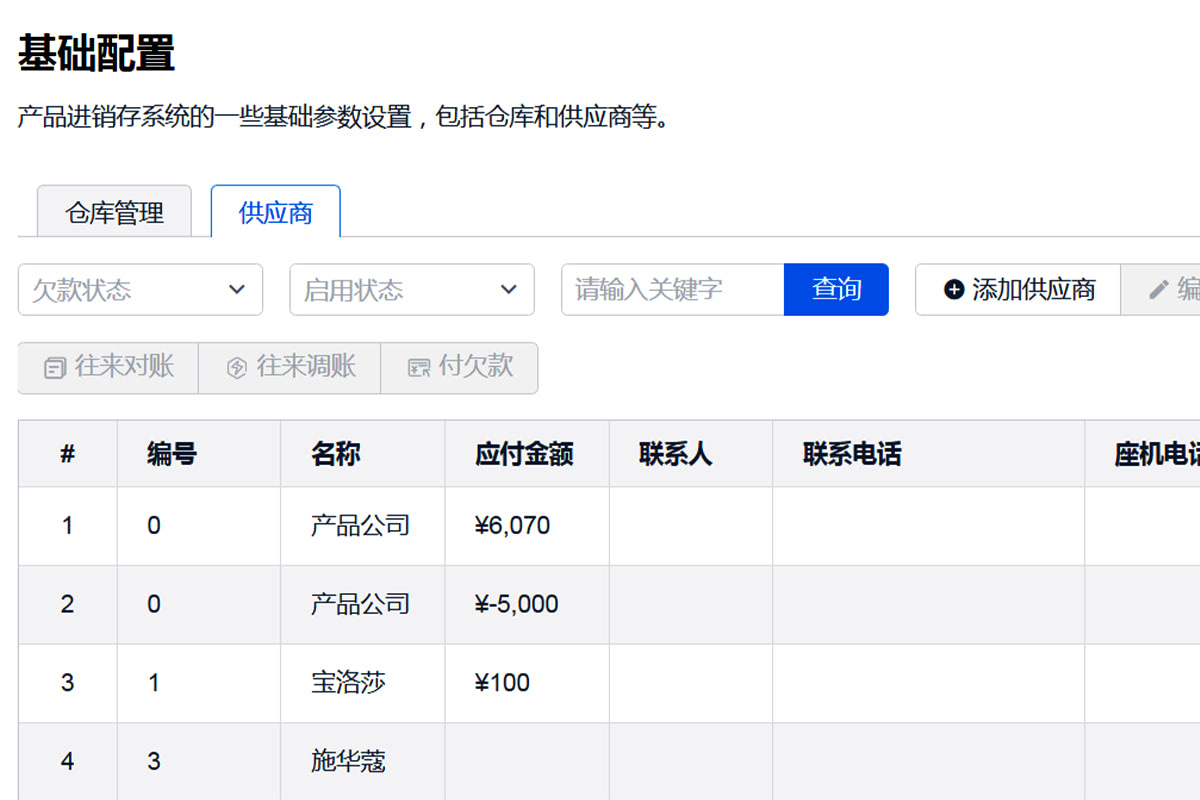Expand the 启用状态 filter dropdown
Screen dimensions: 1200x800
tap(412, 289)
